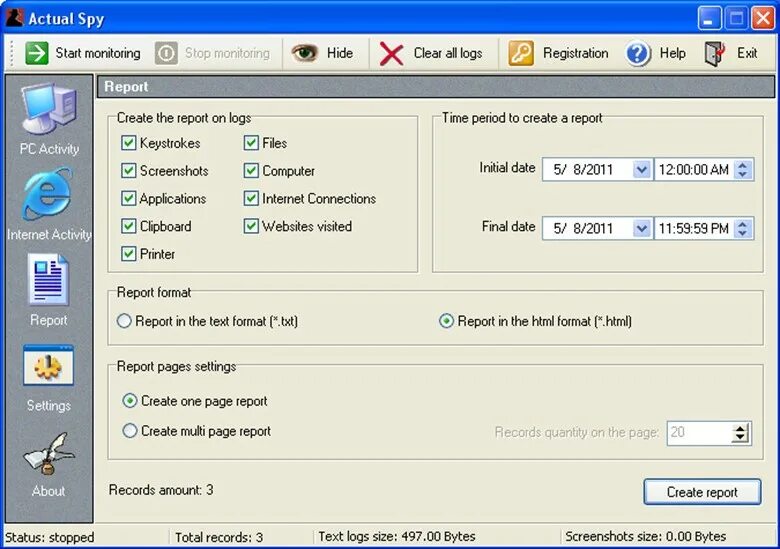The image size is (780, 549).
Task: Click the About sidebar label
Action: tap(48, 491)
